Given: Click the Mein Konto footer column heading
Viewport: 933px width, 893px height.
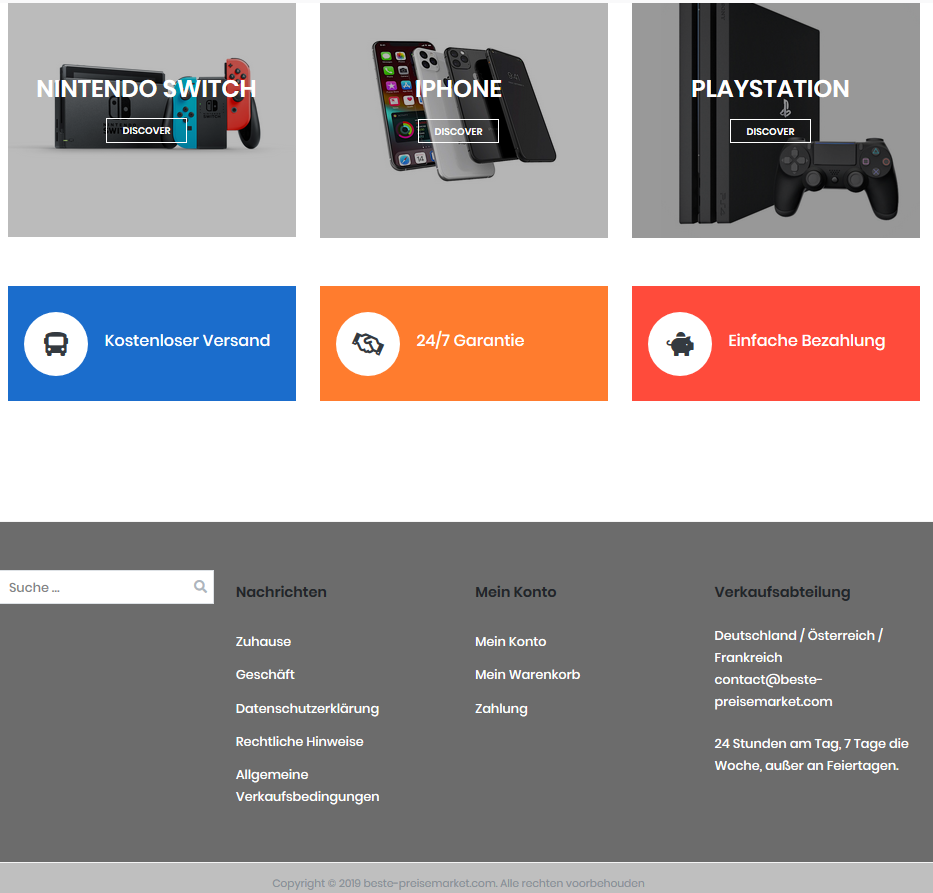Looking at the screenshot, I should click(515, 592).
